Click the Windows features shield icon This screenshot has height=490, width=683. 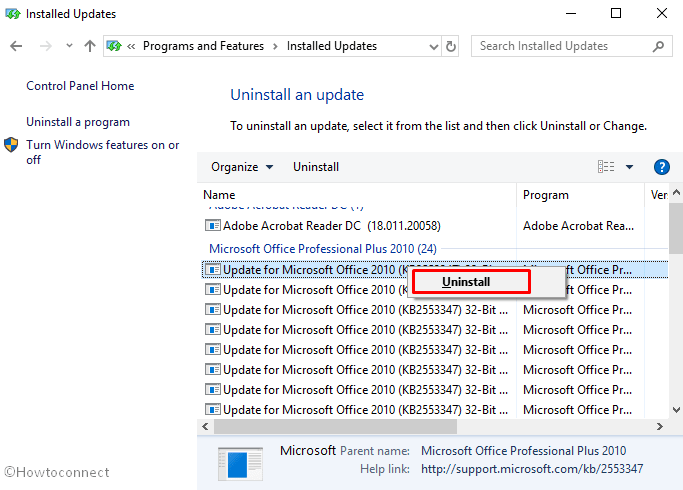(x=11, y=145)
